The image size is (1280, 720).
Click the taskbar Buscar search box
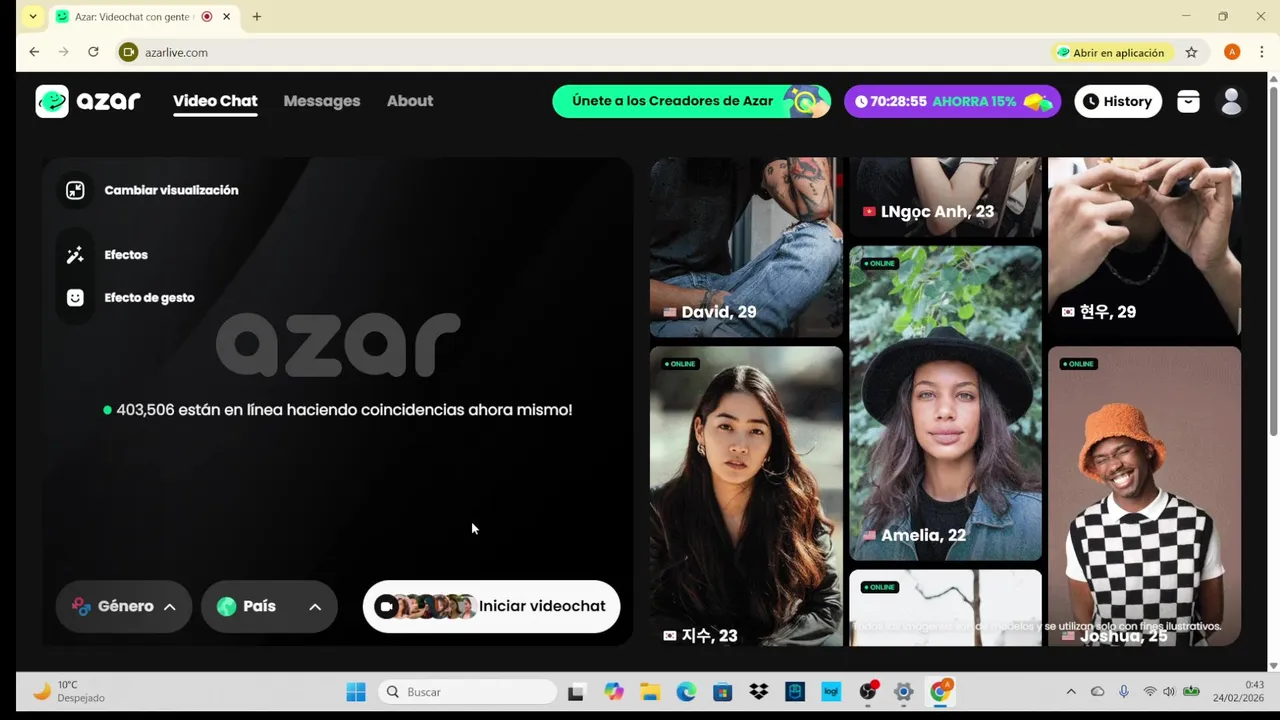tap(467, 692)
